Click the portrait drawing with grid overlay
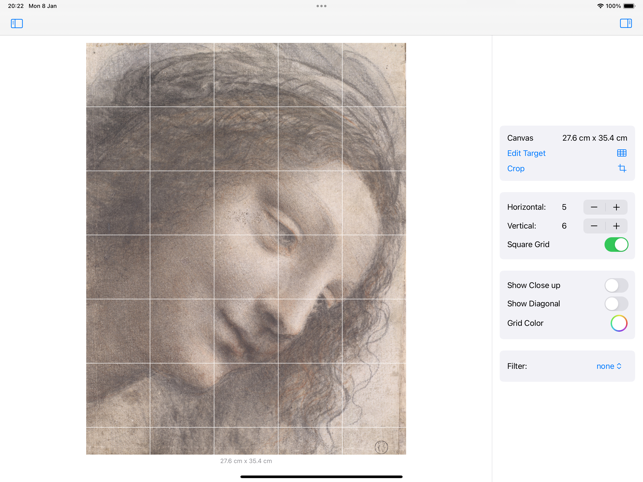This screenshot has height=482, width=643. pos(246,249)
